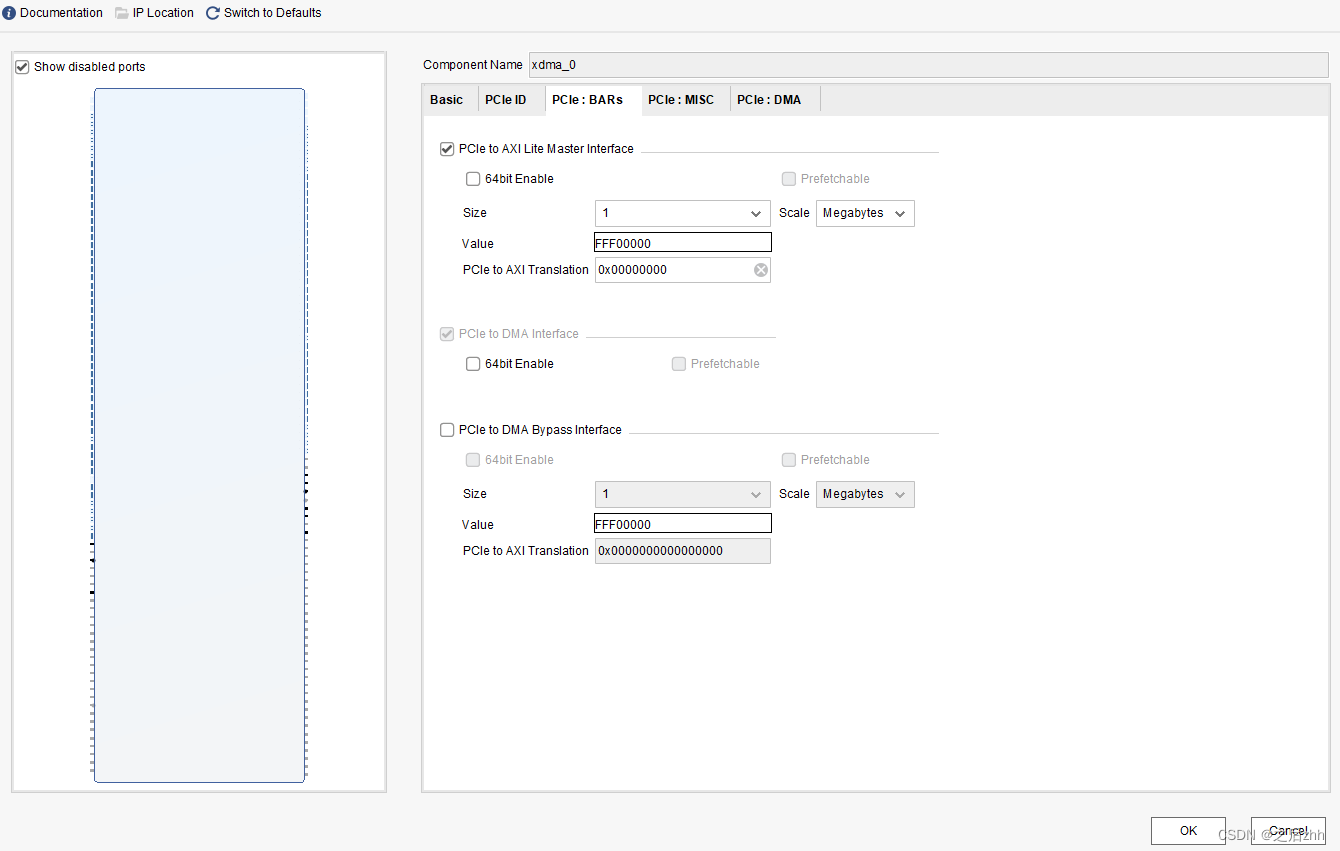Toggle Show disabled ports checkbox
The image size is (1340, 851).
coord(22,67)
